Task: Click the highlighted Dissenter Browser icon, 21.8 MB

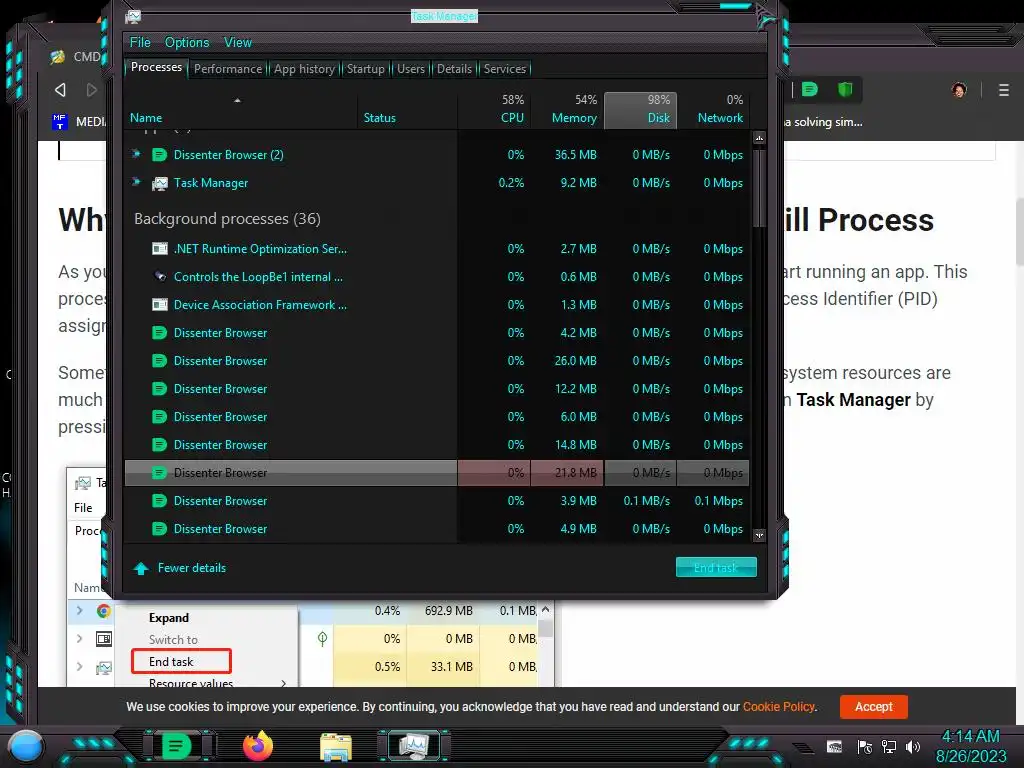Action: tap(159, 473)
